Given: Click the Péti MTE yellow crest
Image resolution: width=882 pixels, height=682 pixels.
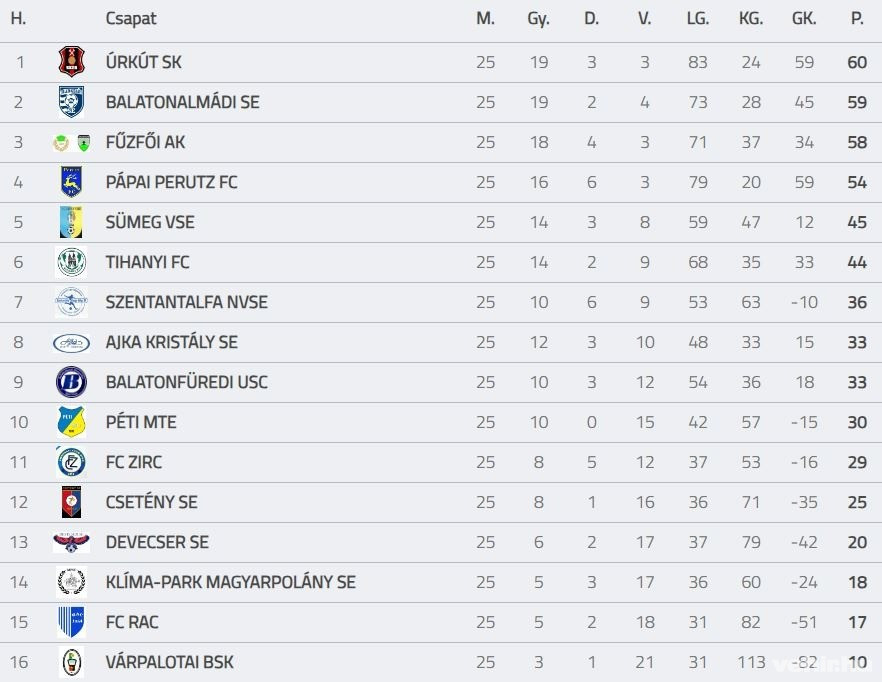Looking at the screenshot, I should (71, 422).
